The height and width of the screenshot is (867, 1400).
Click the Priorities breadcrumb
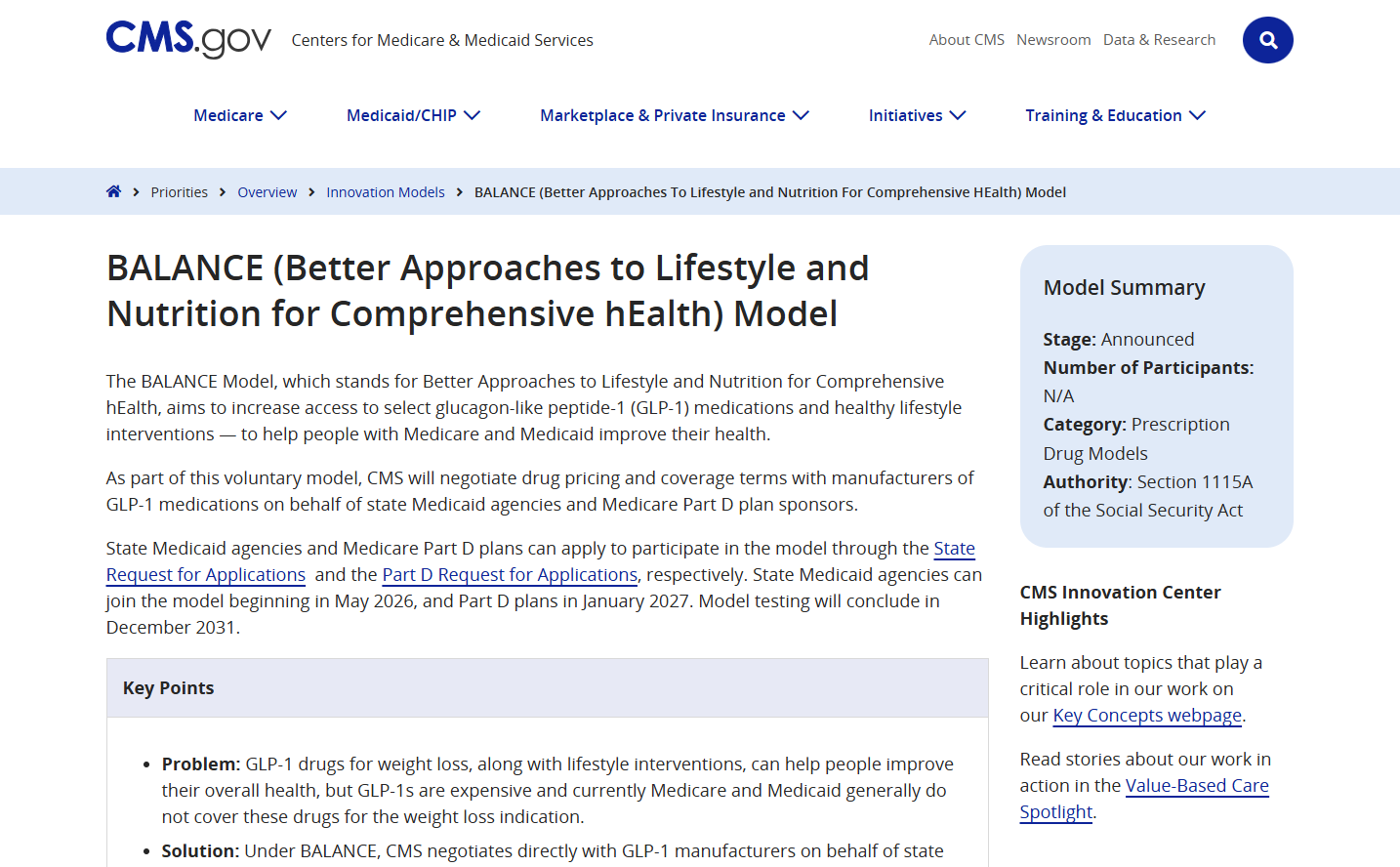(x=180, y=192)
